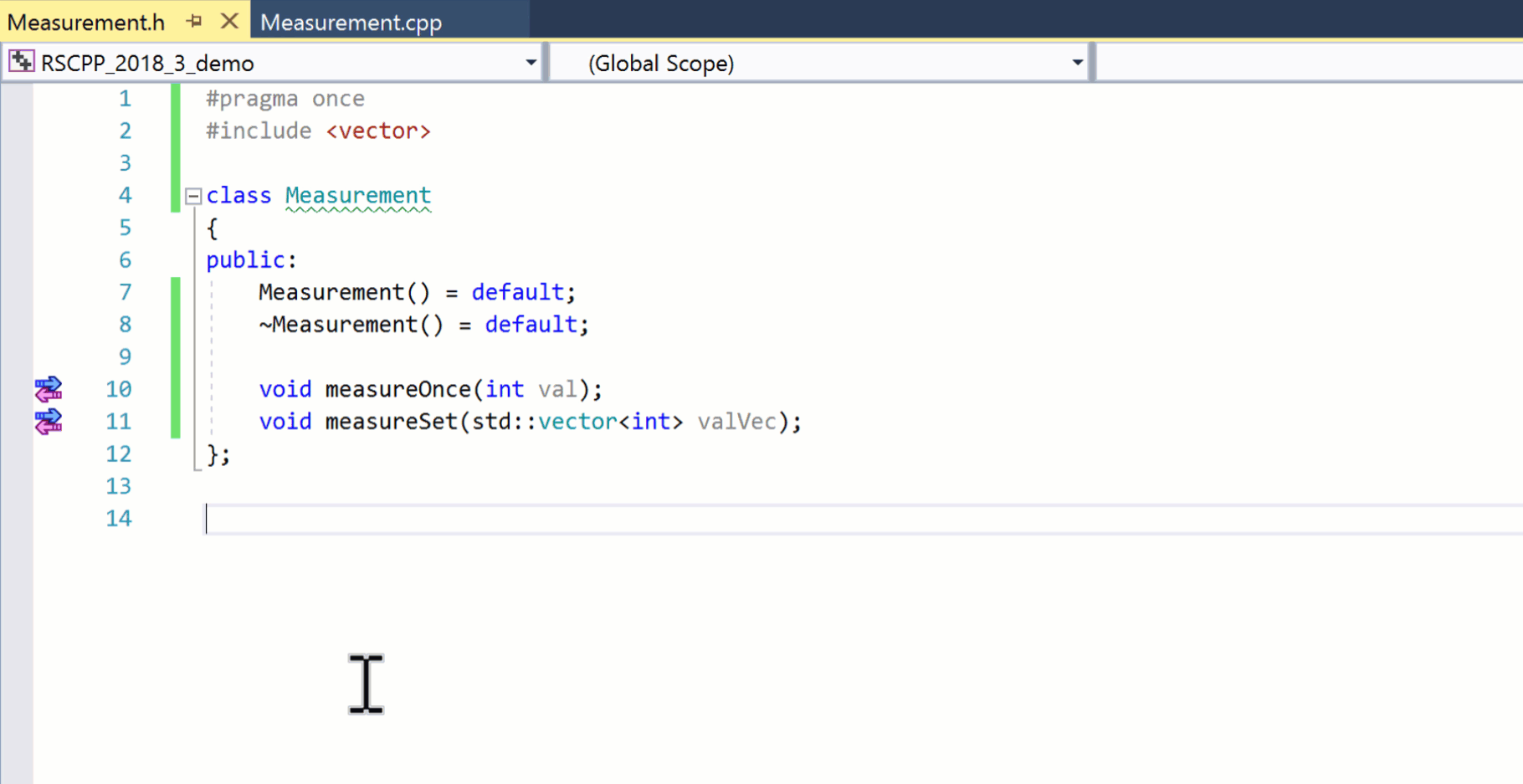Collapse the Measurement class fold region
Viewport: 1523px width, 784px height.
pos(192,195)
